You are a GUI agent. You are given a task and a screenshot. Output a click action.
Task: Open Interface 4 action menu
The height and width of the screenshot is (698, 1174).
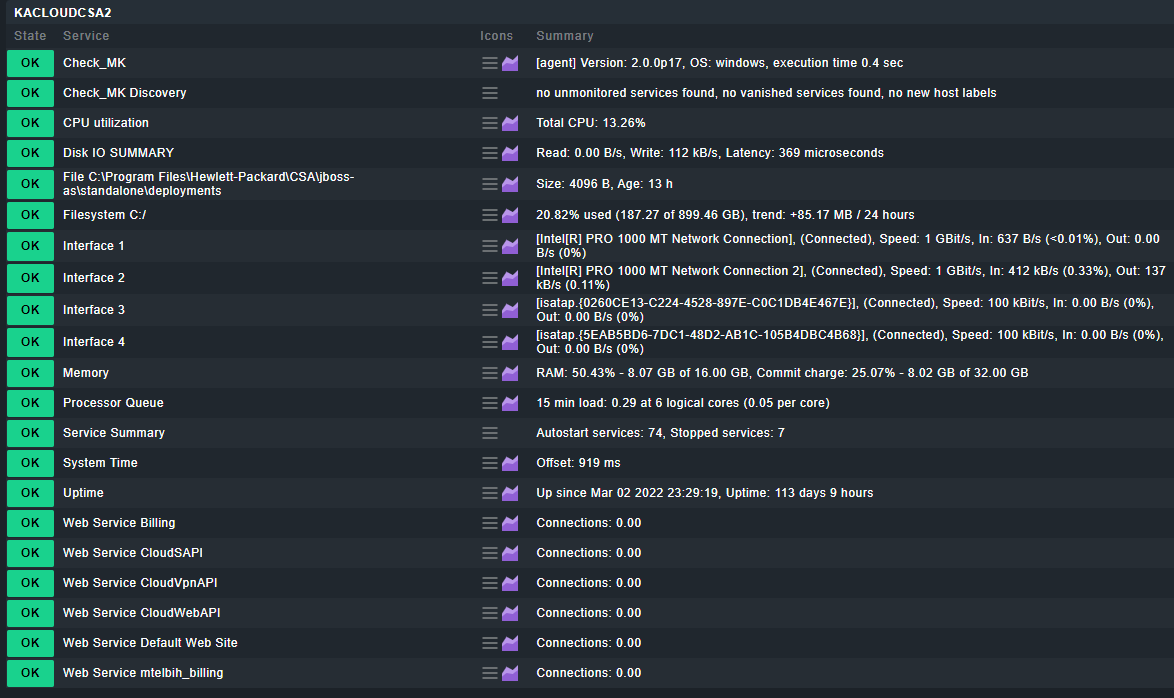490,342
